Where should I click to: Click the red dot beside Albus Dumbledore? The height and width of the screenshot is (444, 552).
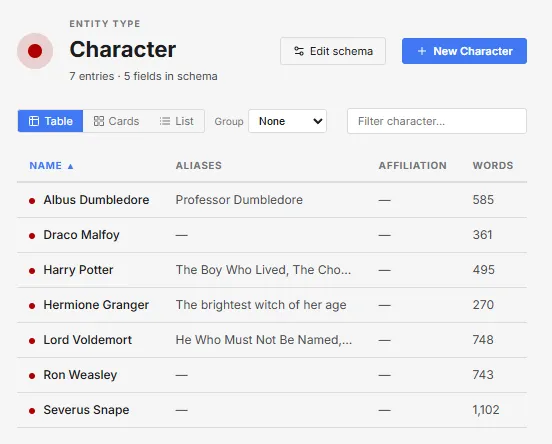32,201
